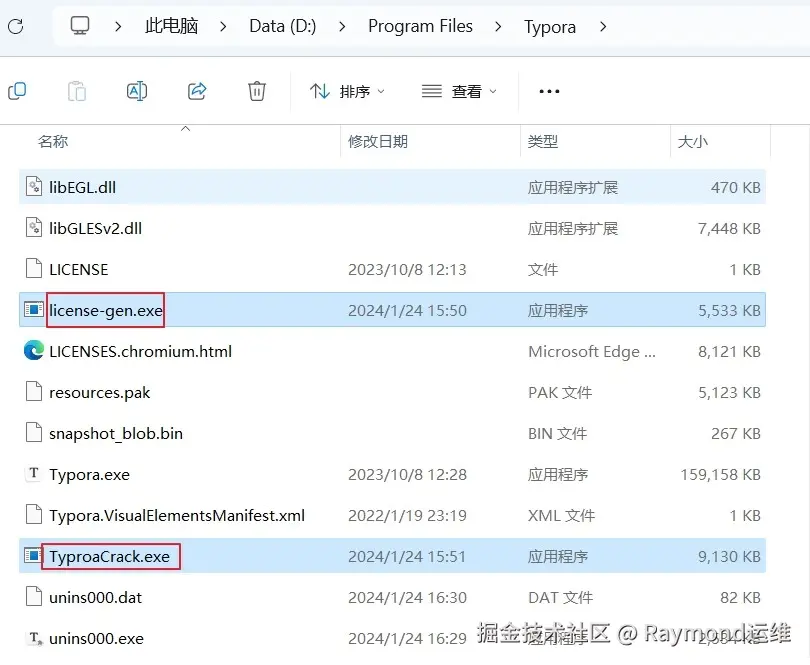Screen dimensions: 810x665
Task: Click the LICENSE file icon
Action: point(34,269)
